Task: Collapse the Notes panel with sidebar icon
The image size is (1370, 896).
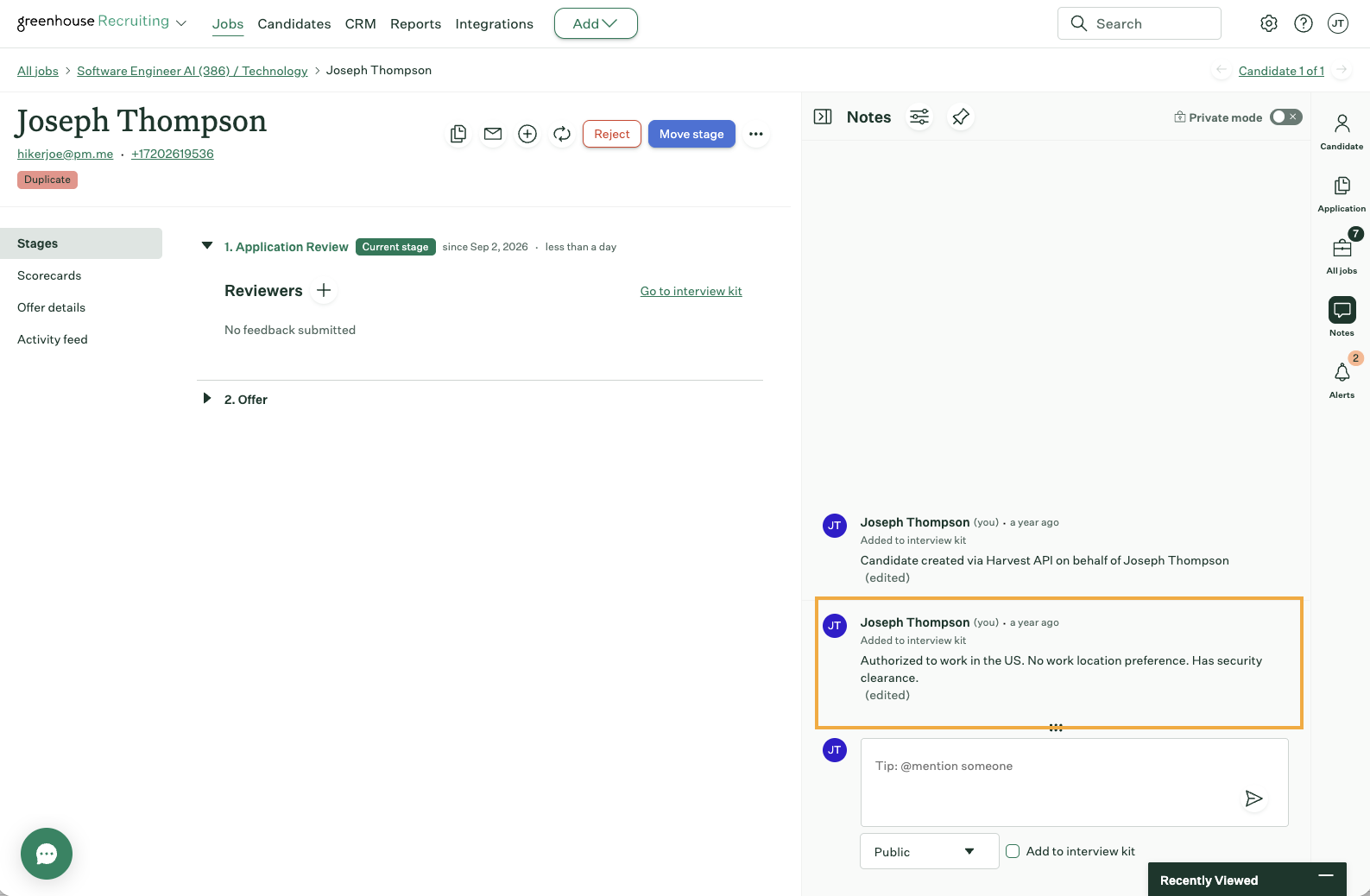Action: (x=823, y=117)
